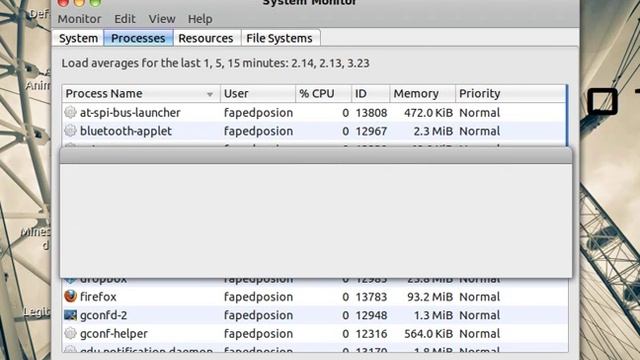This screenshot has height=360, width=640.
Task: Select the Processes tab
Action: pos(138,38)
